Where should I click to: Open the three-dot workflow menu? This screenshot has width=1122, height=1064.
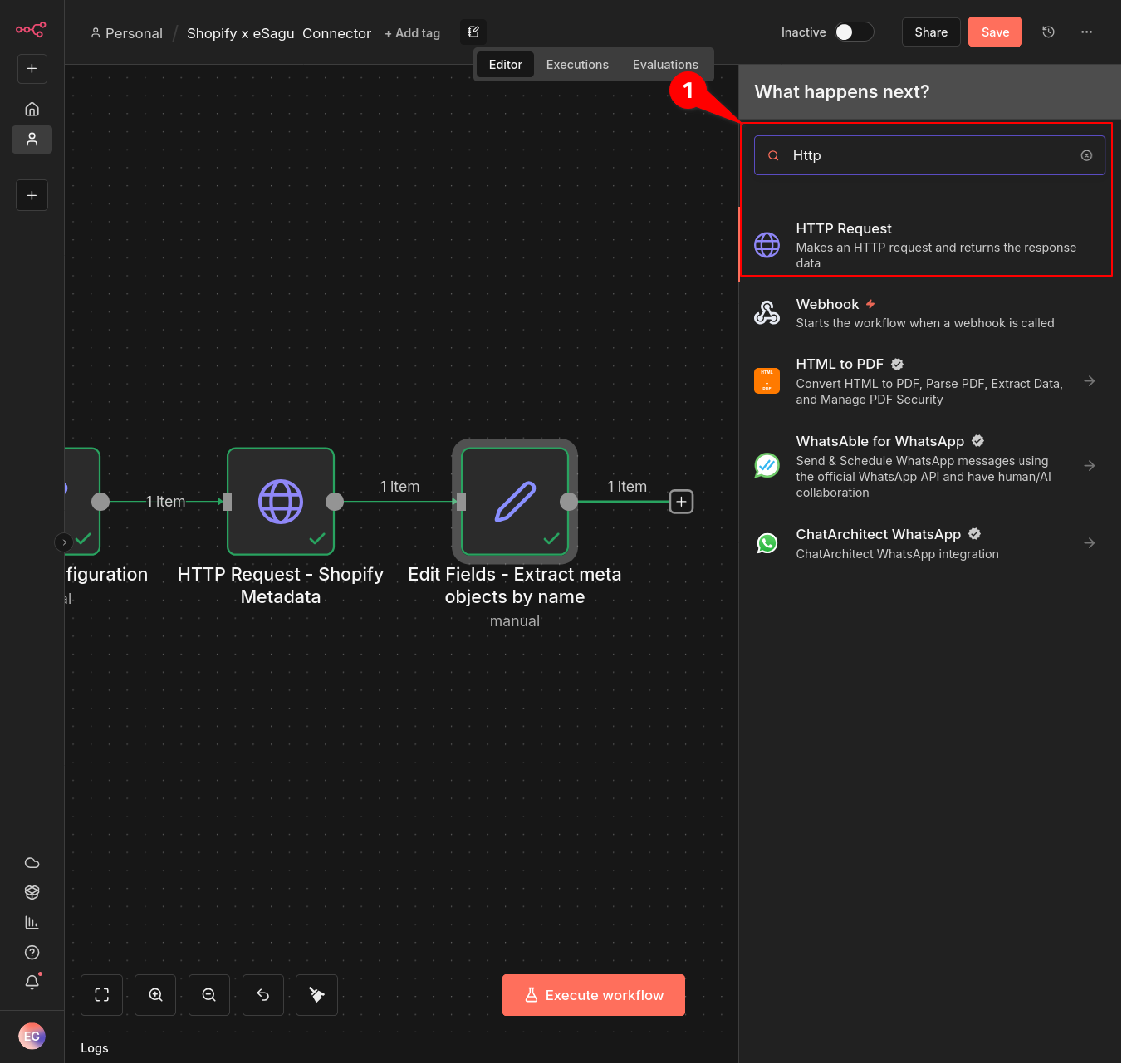coord(1086,32)
